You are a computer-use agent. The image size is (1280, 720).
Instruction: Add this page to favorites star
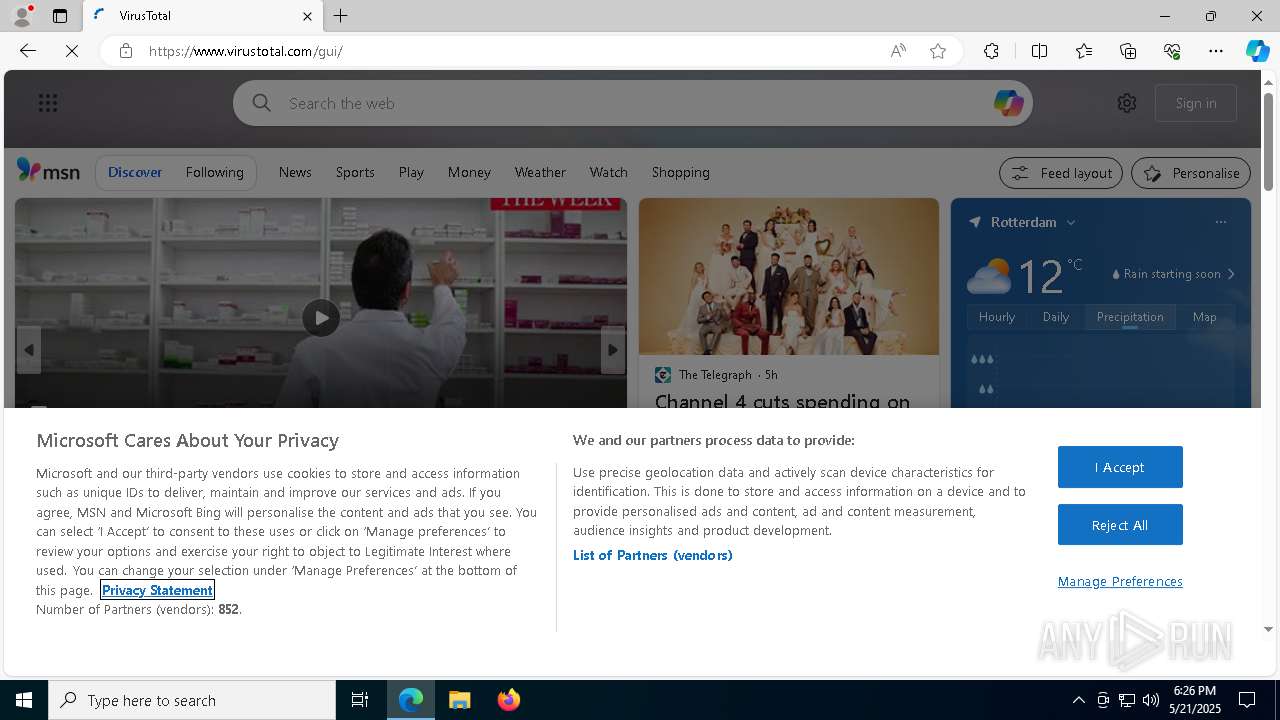point(938,51)
